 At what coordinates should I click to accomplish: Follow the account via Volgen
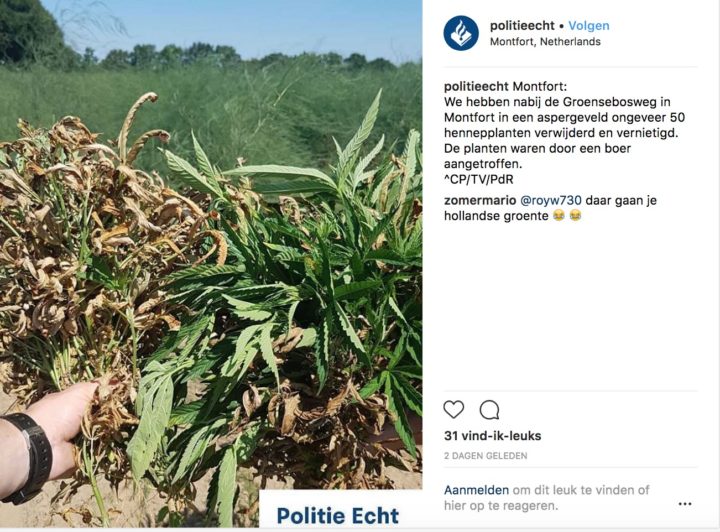(x=589, y=26)
